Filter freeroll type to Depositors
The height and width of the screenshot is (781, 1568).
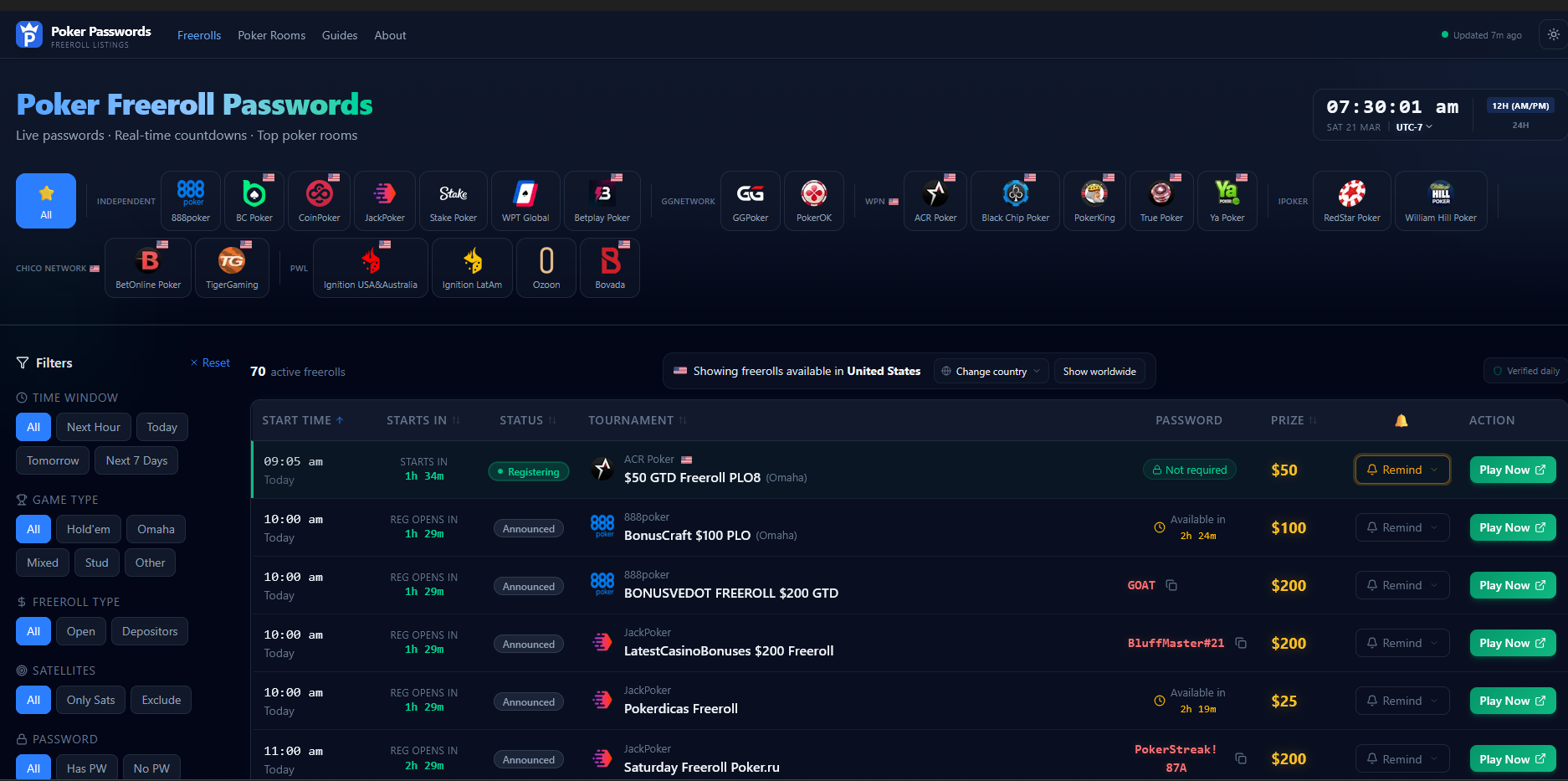[150, 631]
